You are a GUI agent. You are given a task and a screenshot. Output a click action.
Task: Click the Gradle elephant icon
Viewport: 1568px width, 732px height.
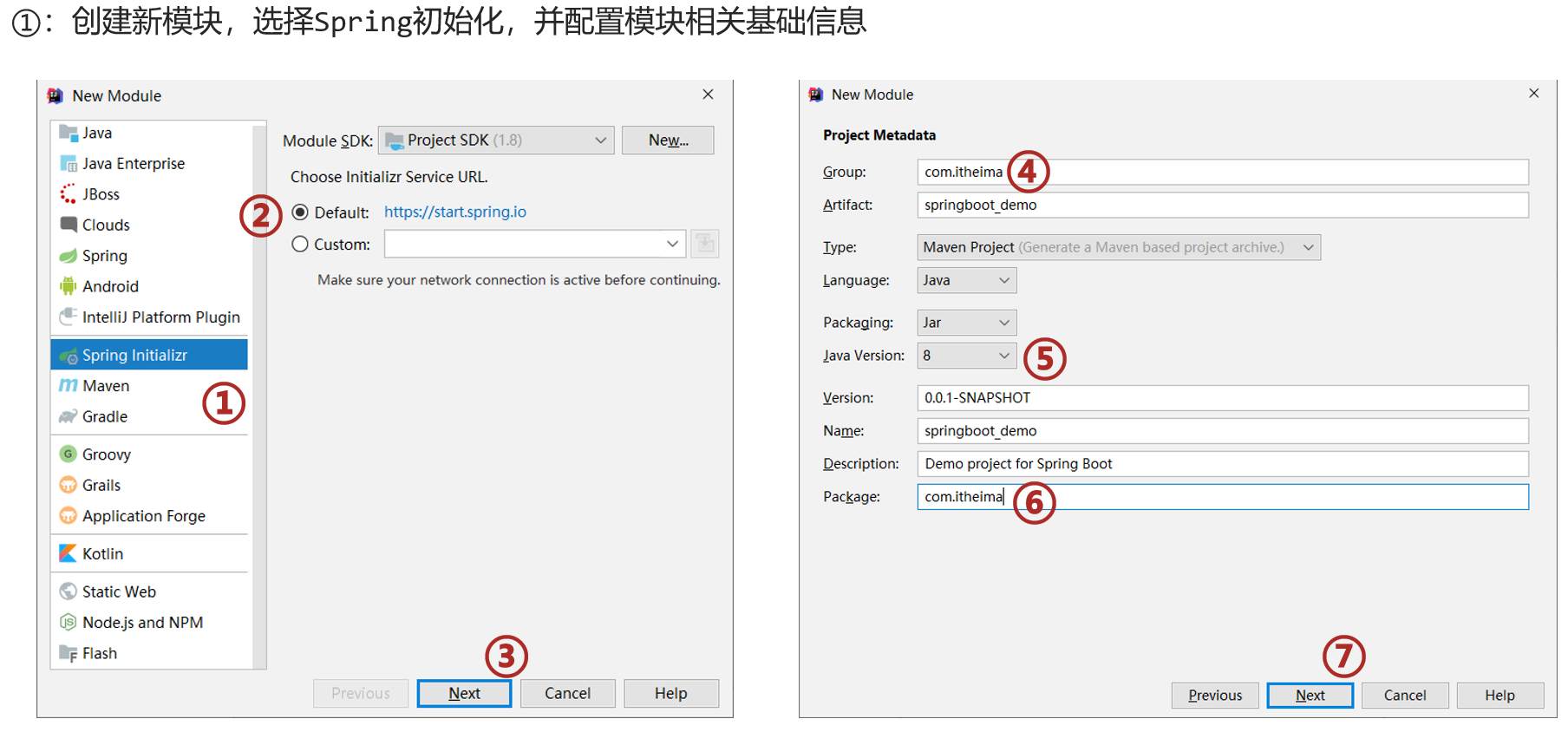(68, 416)
